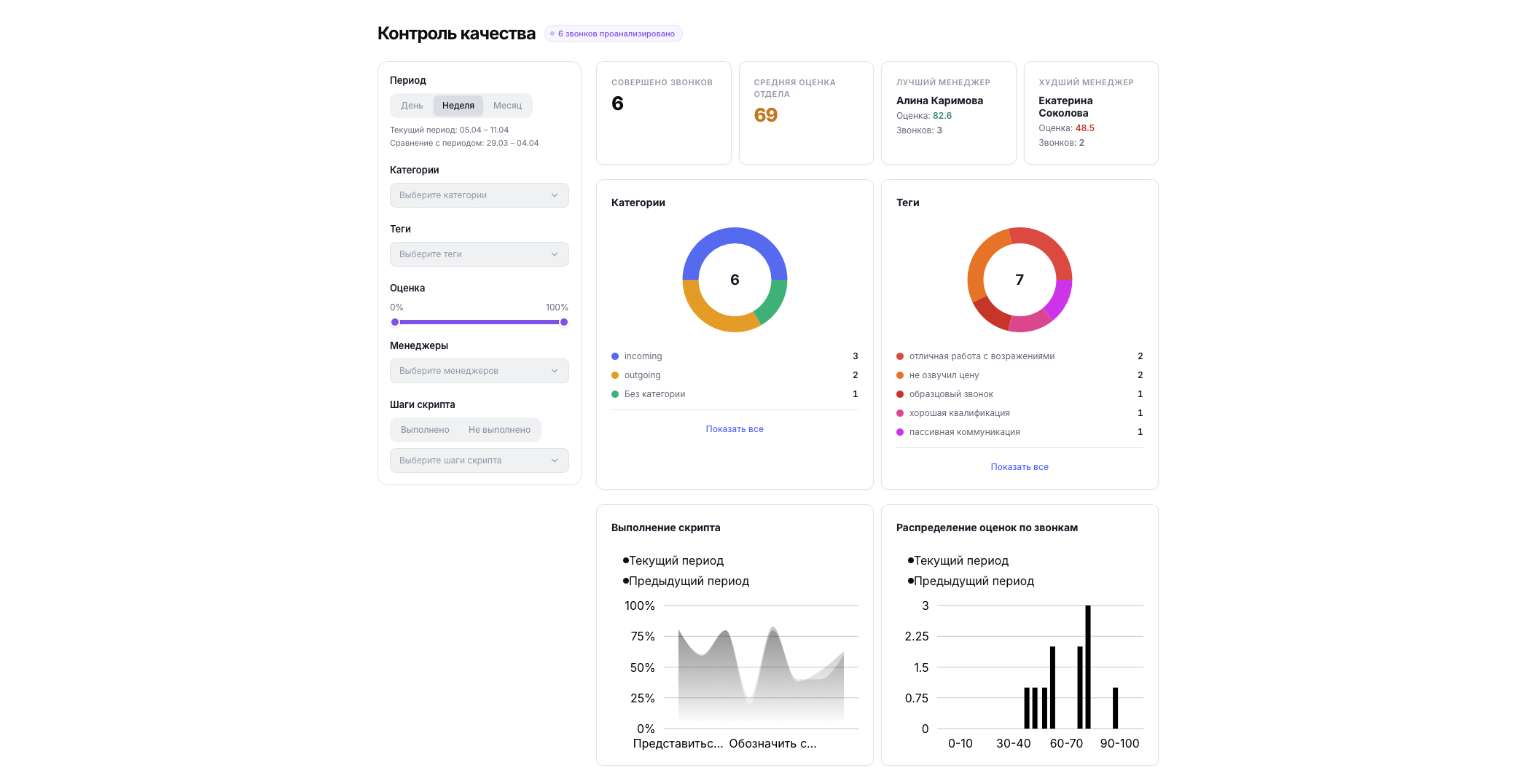
Task: Click 'Показать все' under the tags list
Action: pos(1019,467)
